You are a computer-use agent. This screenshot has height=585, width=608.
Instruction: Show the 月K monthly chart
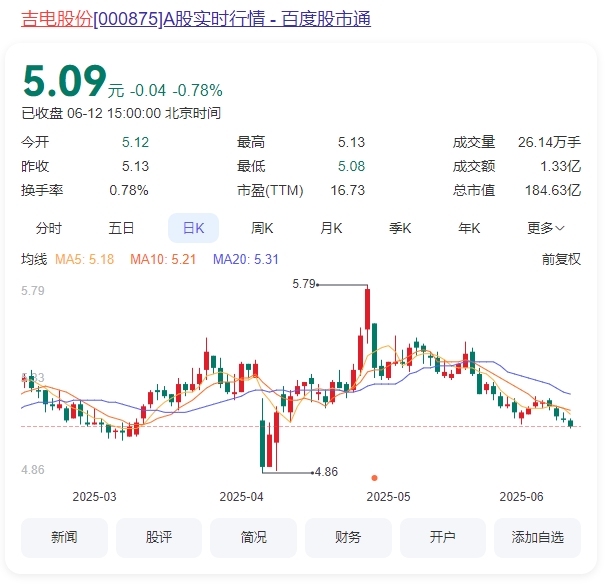(331, 228)
